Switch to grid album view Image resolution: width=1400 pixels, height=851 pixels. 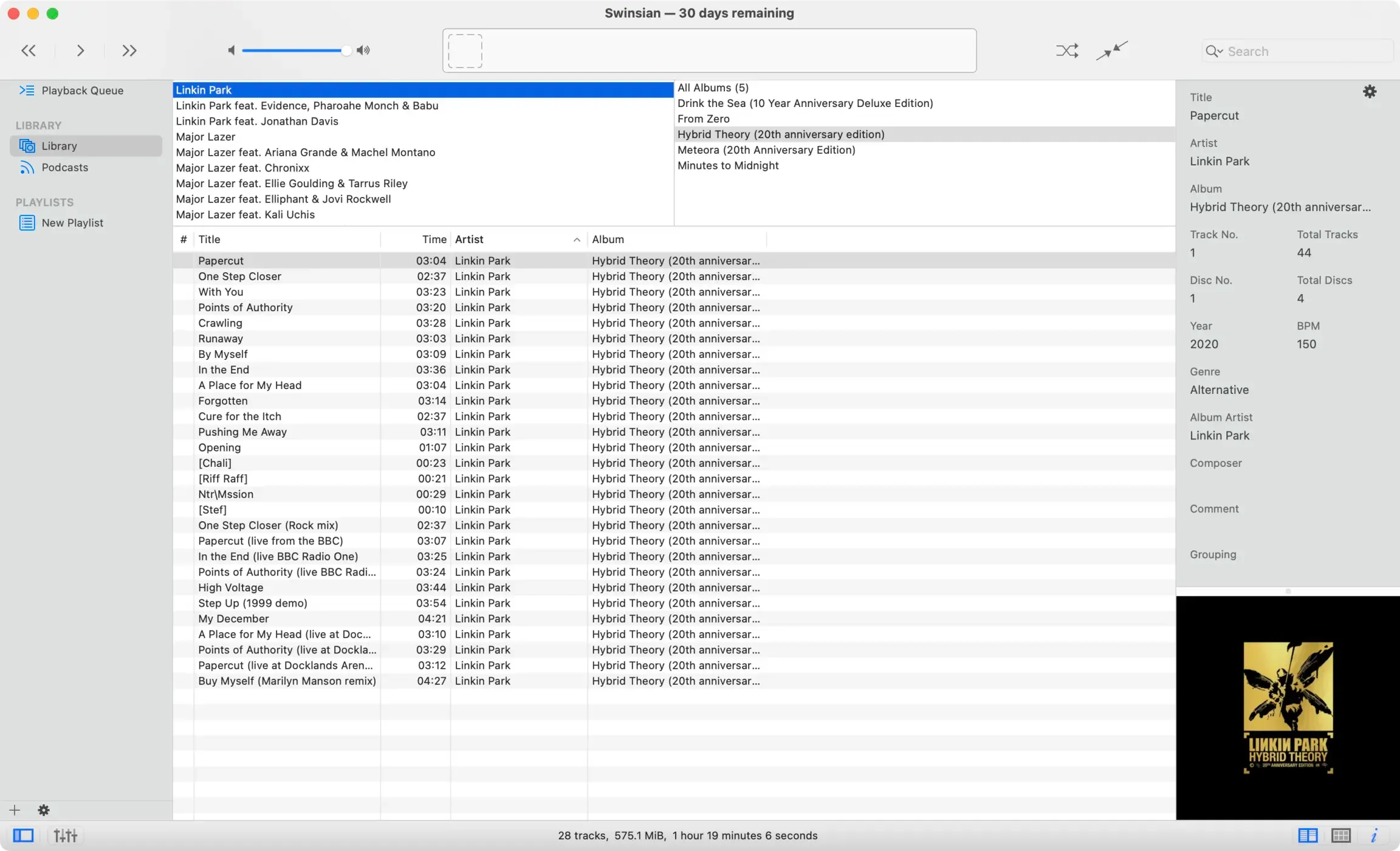tap(1341, 835)
